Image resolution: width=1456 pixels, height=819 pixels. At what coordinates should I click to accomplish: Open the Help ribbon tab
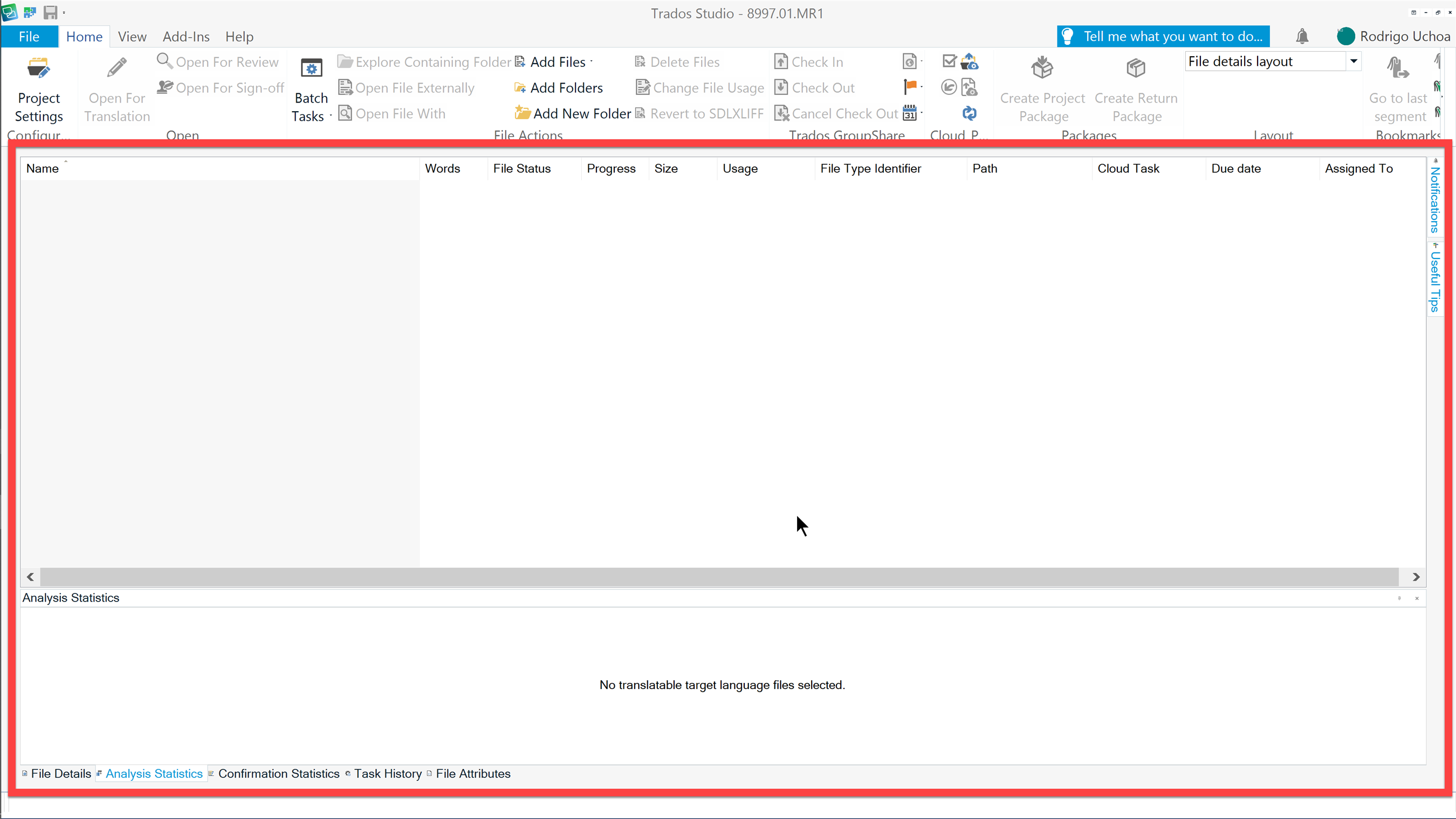pos(239,37)
